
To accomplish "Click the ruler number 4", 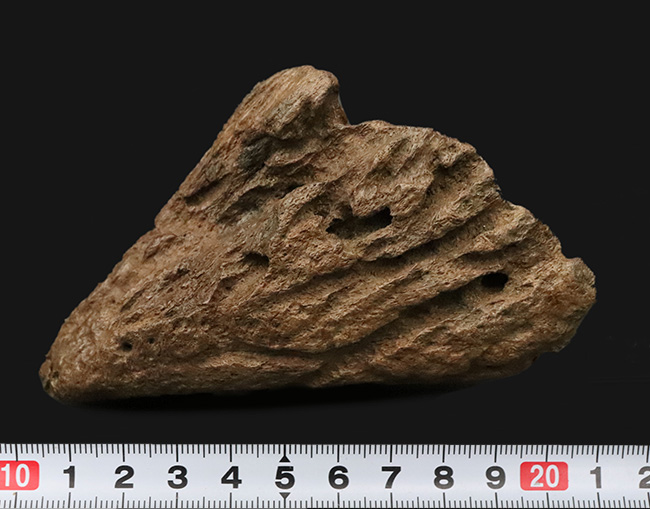I will (231, 477).
